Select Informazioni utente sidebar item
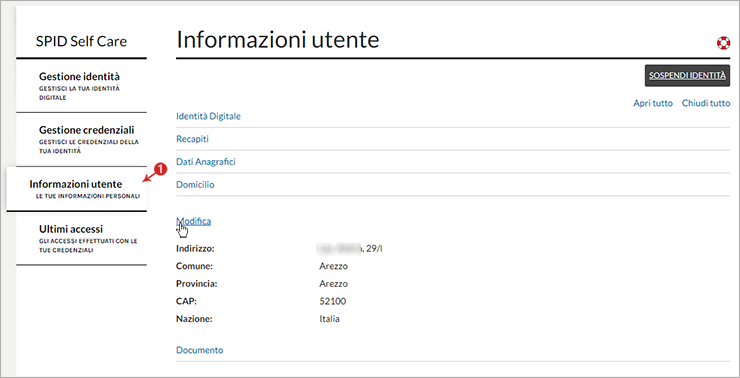This screenshot has height=378, width=740. click(x=76, y=189)
